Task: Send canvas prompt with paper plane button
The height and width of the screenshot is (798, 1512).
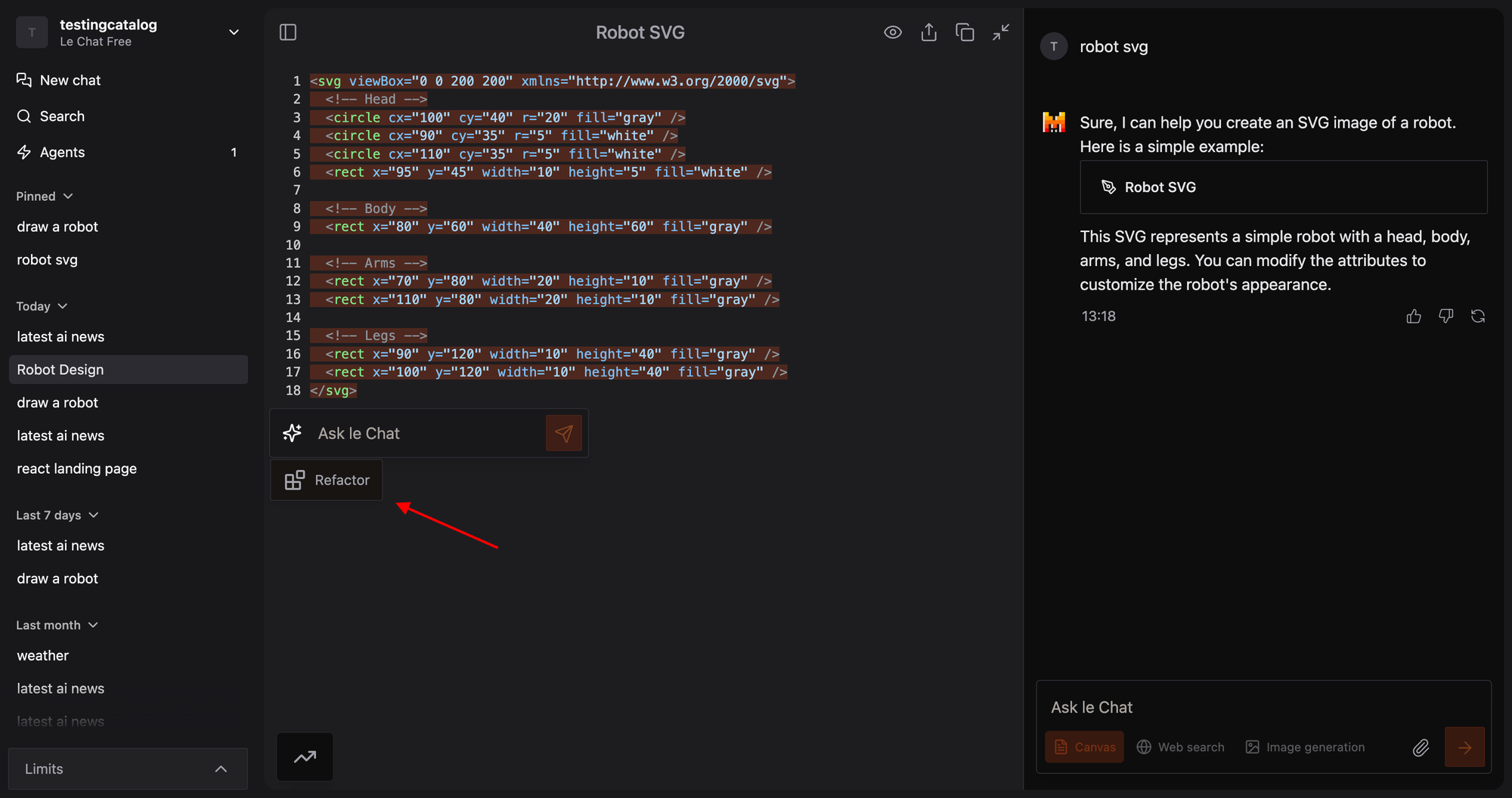Action: point(564,433)
